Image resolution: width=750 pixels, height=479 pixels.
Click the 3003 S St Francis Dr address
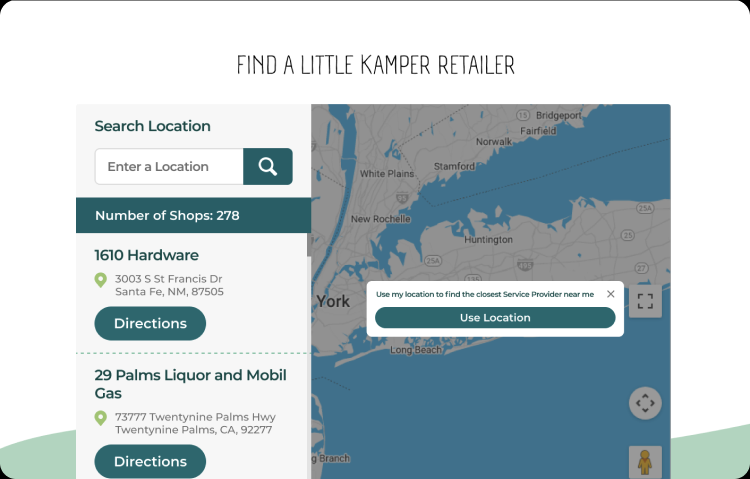(x=169, y=285)
